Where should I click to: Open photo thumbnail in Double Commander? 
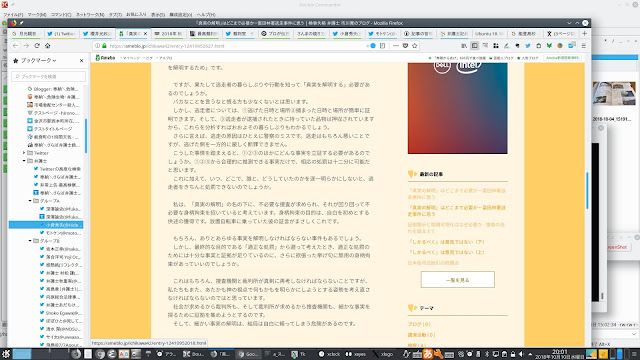614,93
